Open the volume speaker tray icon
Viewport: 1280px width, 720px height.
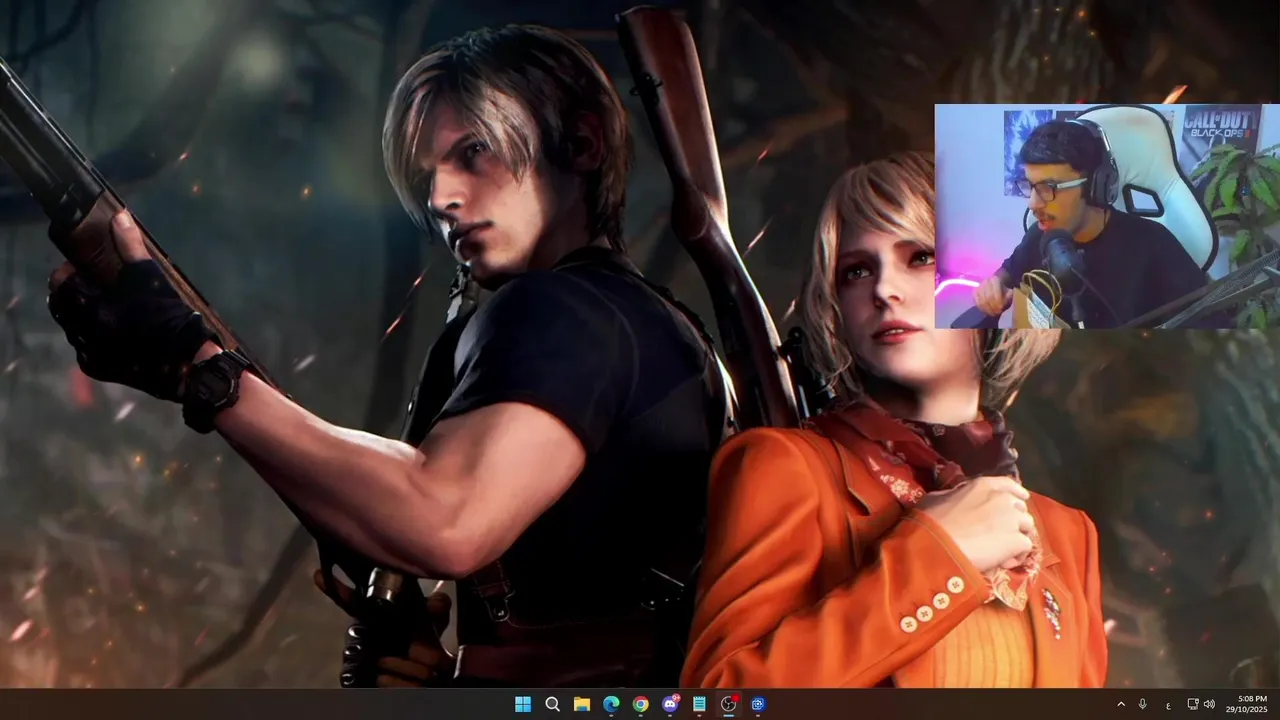1209,704
